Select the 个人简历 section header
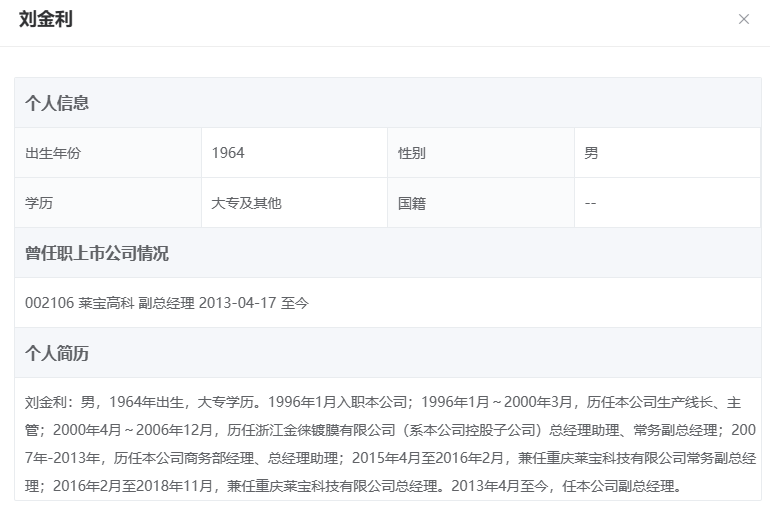The width and height of the screenshot is (770, 509). click(x=388, y=353)
